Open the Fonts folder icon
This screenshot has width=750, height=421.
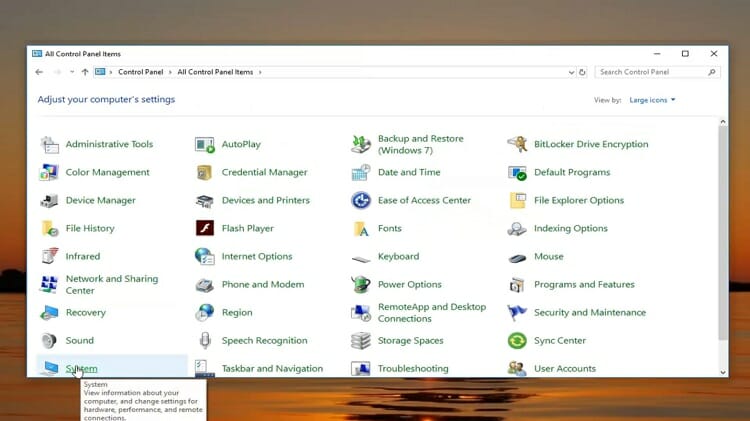point(361,228)
